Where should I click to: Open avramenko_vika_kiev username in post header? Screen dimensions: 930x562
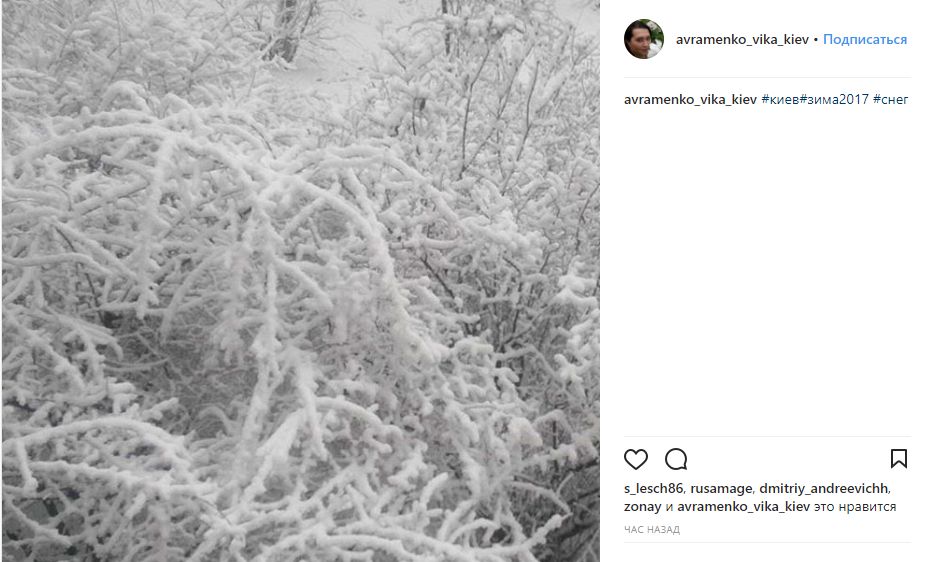742,39
